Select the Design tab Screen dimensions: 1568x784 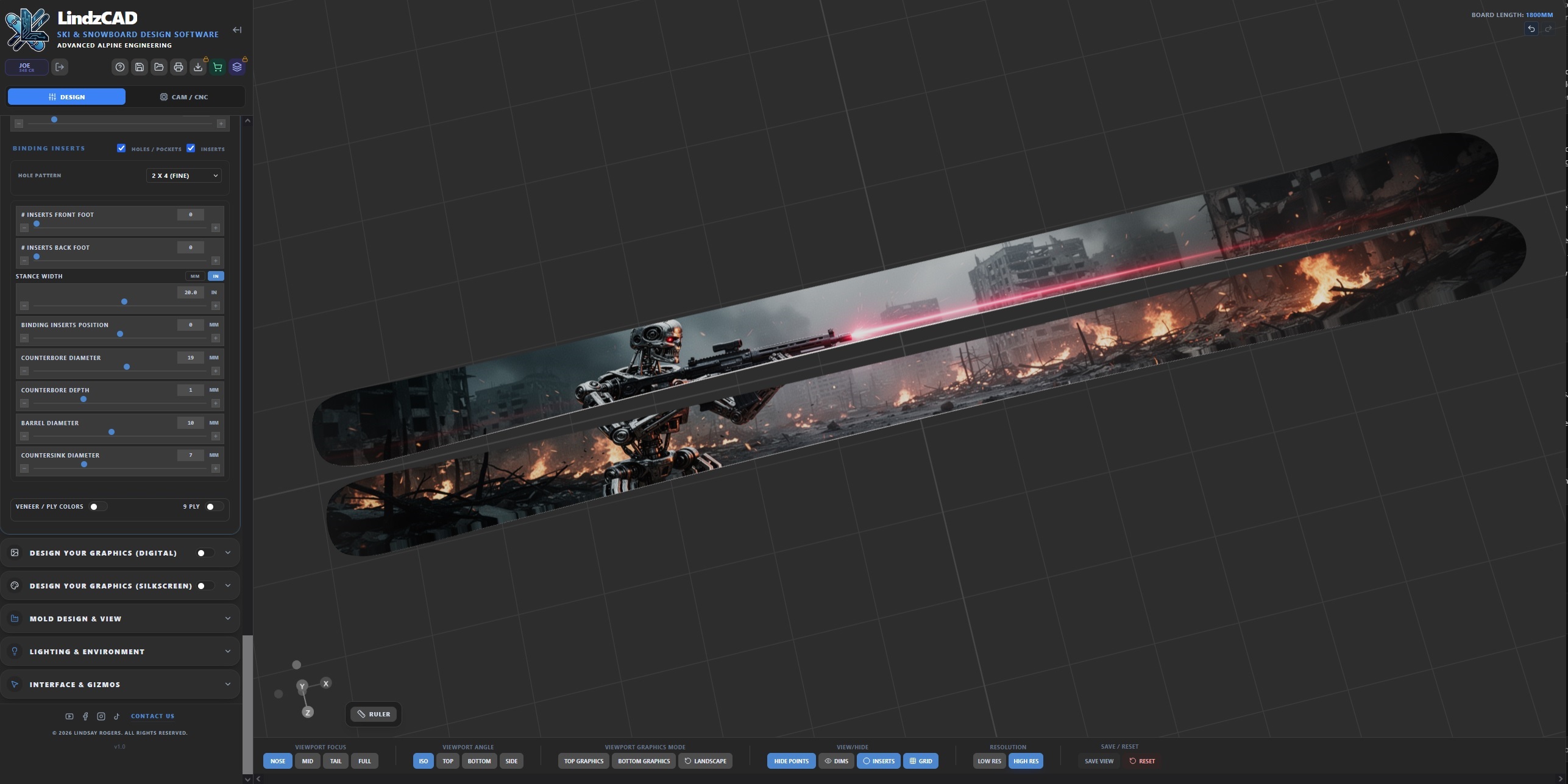(66, 97)
